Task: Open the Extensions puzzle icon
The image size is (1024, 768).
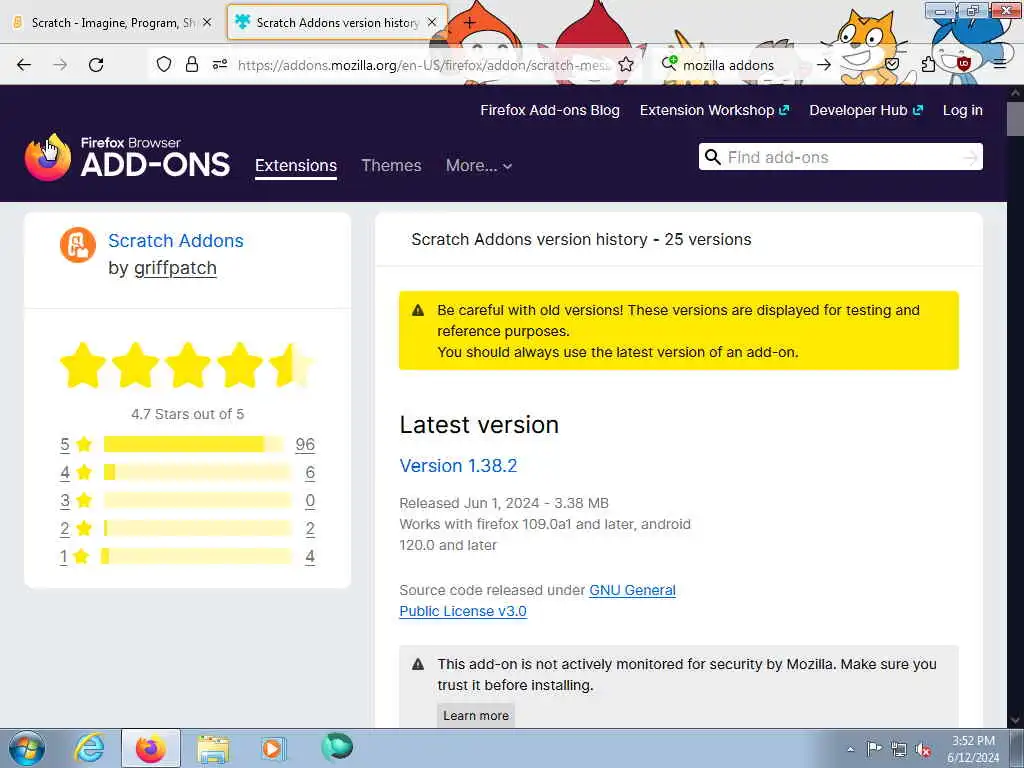Action: click(x=928, y=64)
